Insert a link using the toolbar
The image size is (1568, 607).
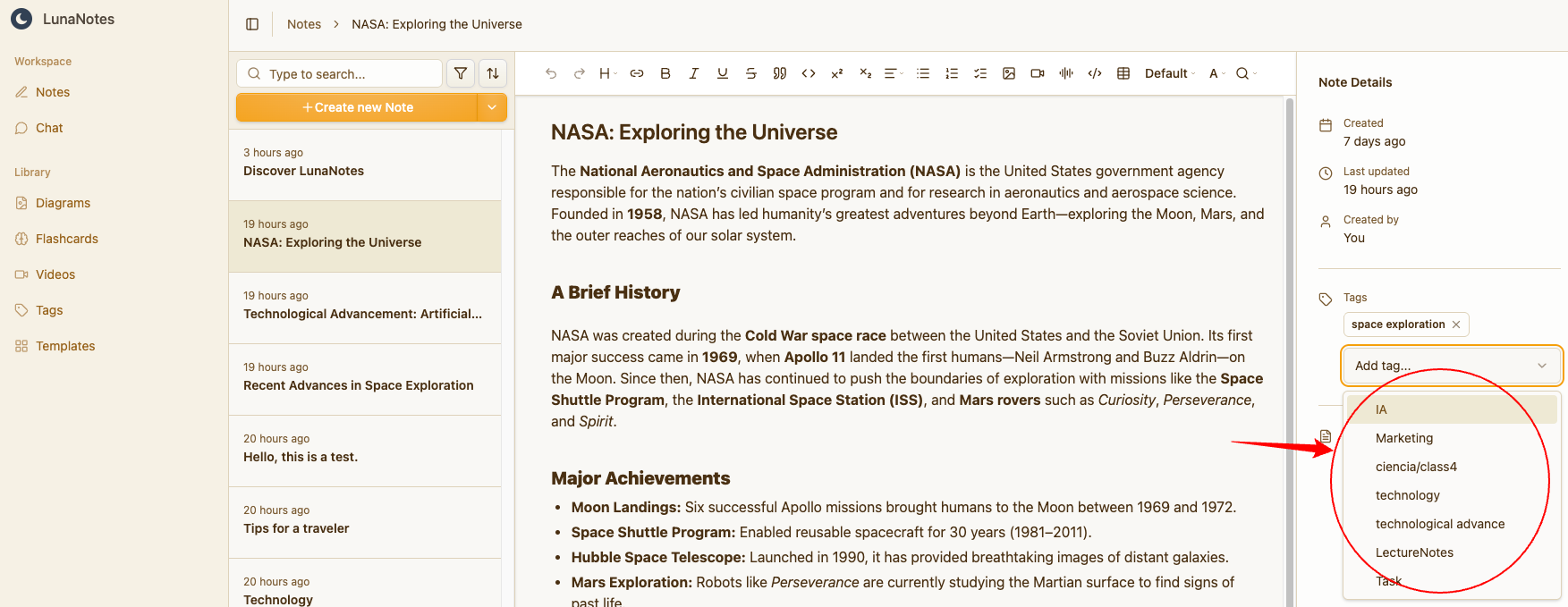(637, 73)
